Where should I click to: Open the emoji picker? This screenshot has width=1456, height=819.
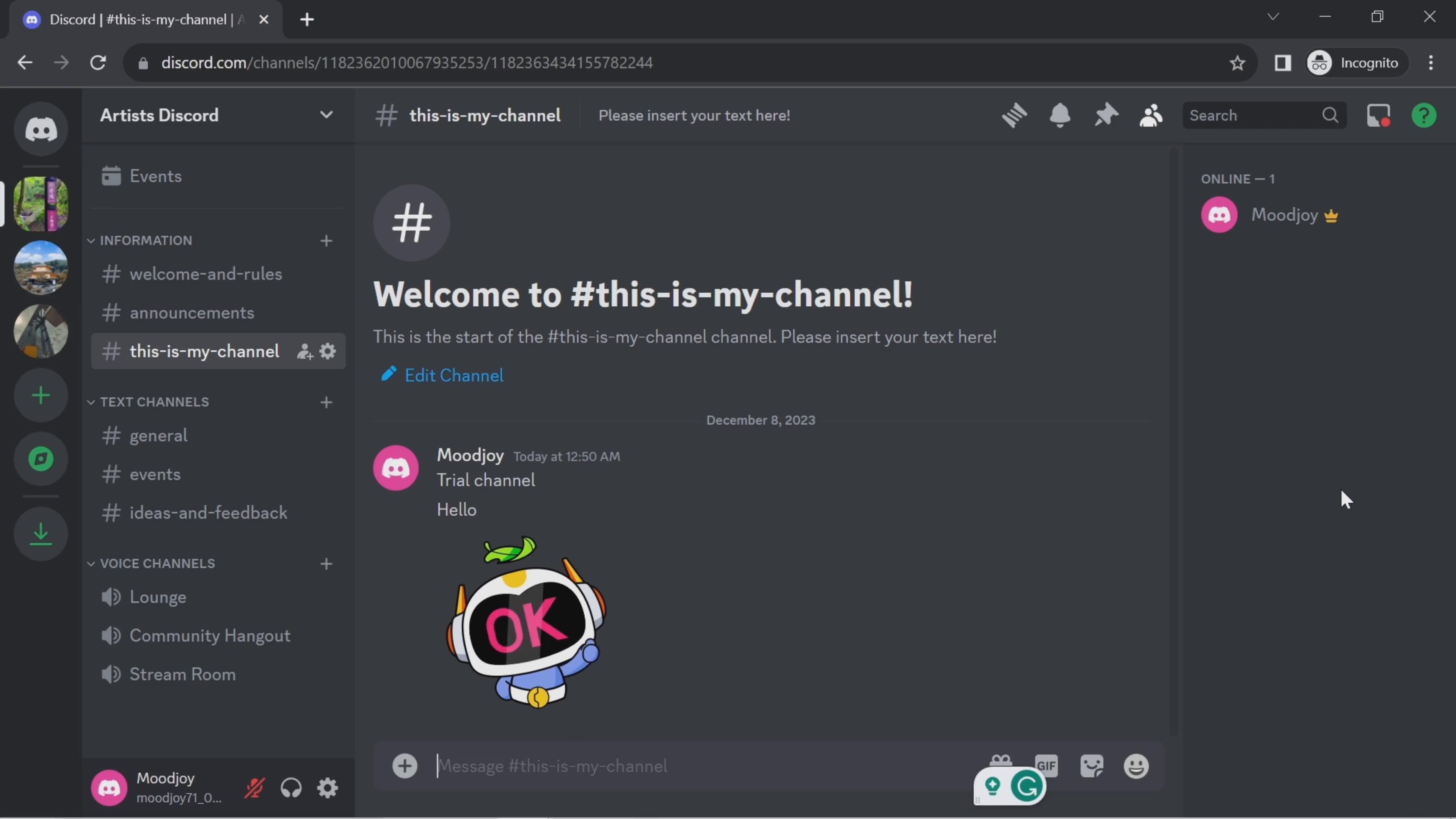point(1136,766)
